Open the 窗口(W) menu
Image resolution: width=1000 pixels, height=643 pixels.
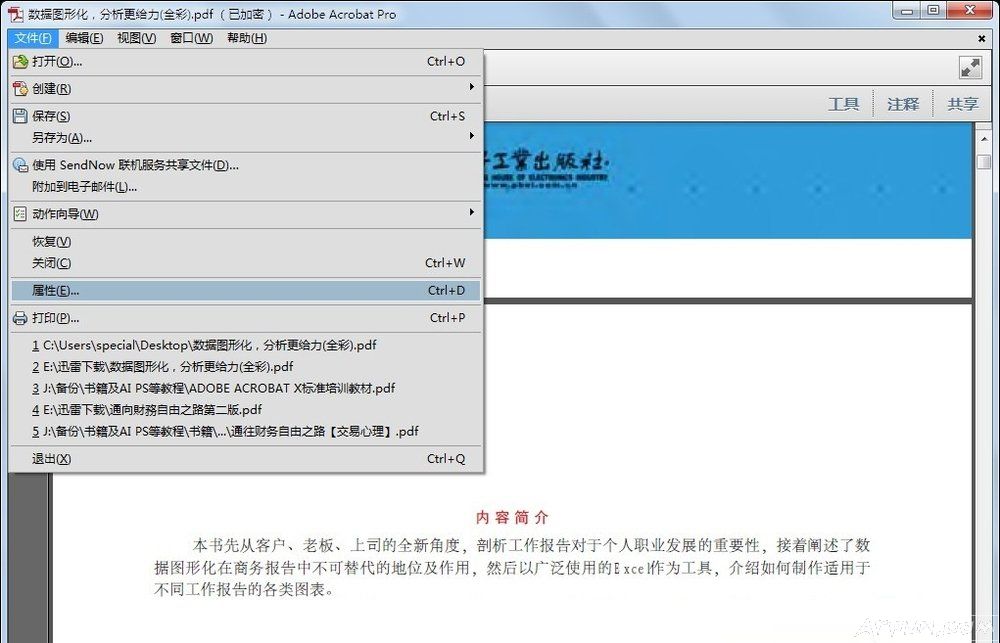191,38
